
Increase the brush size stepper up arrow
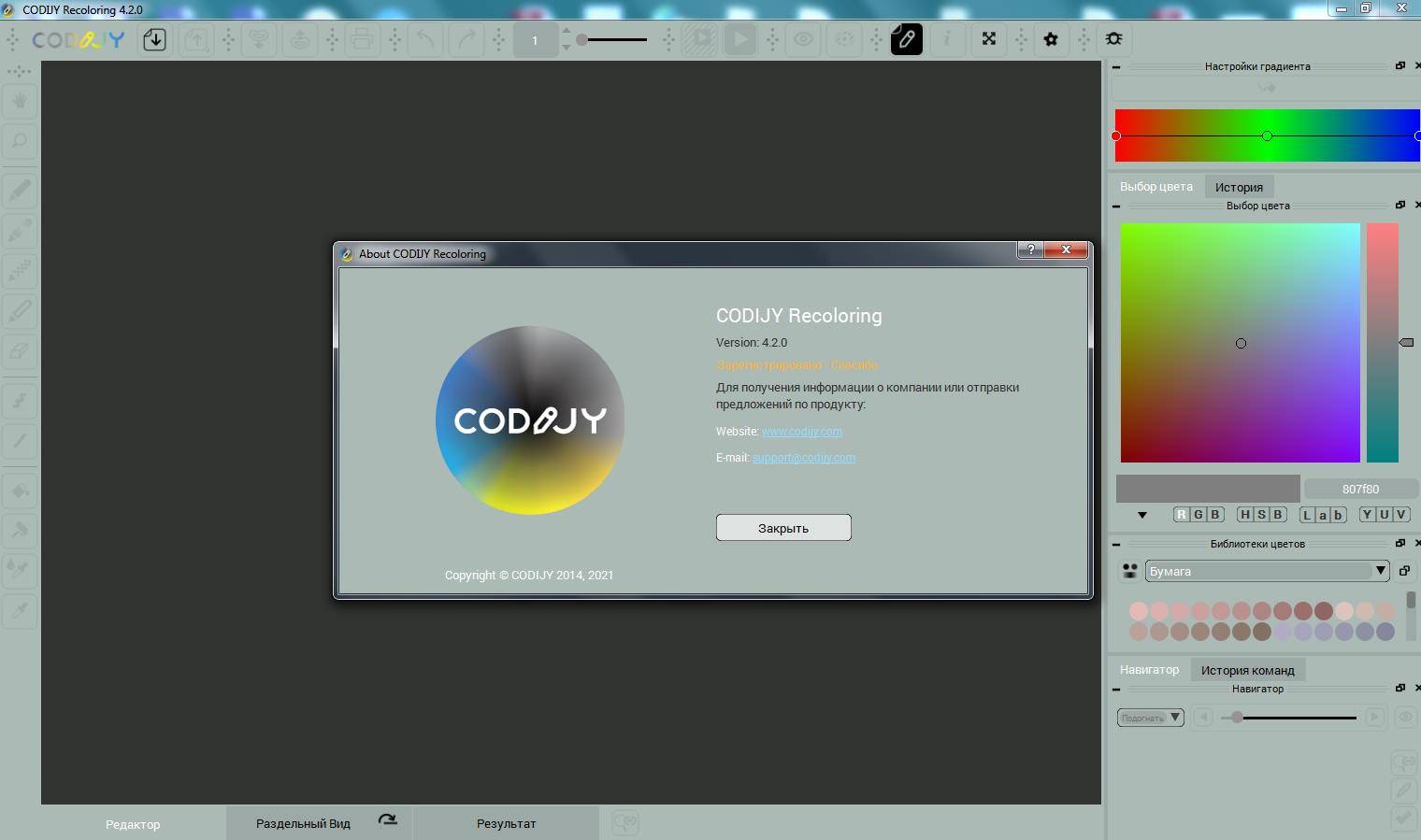[x=567, y=33]
